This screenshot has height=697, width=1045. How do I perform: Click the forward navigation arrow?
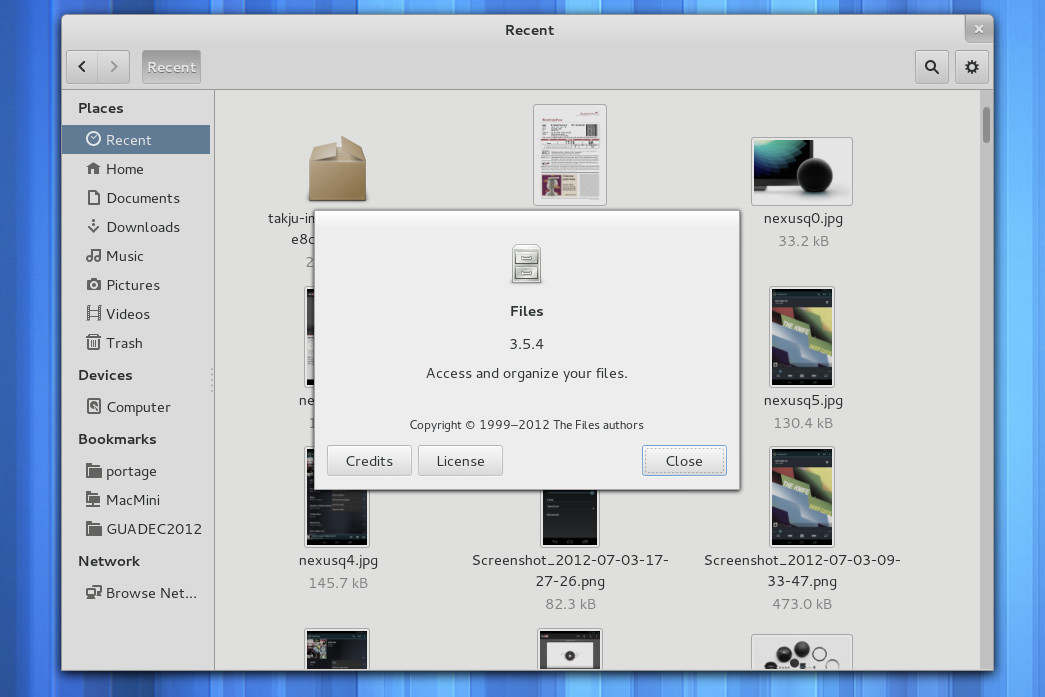tap(114, 67)
